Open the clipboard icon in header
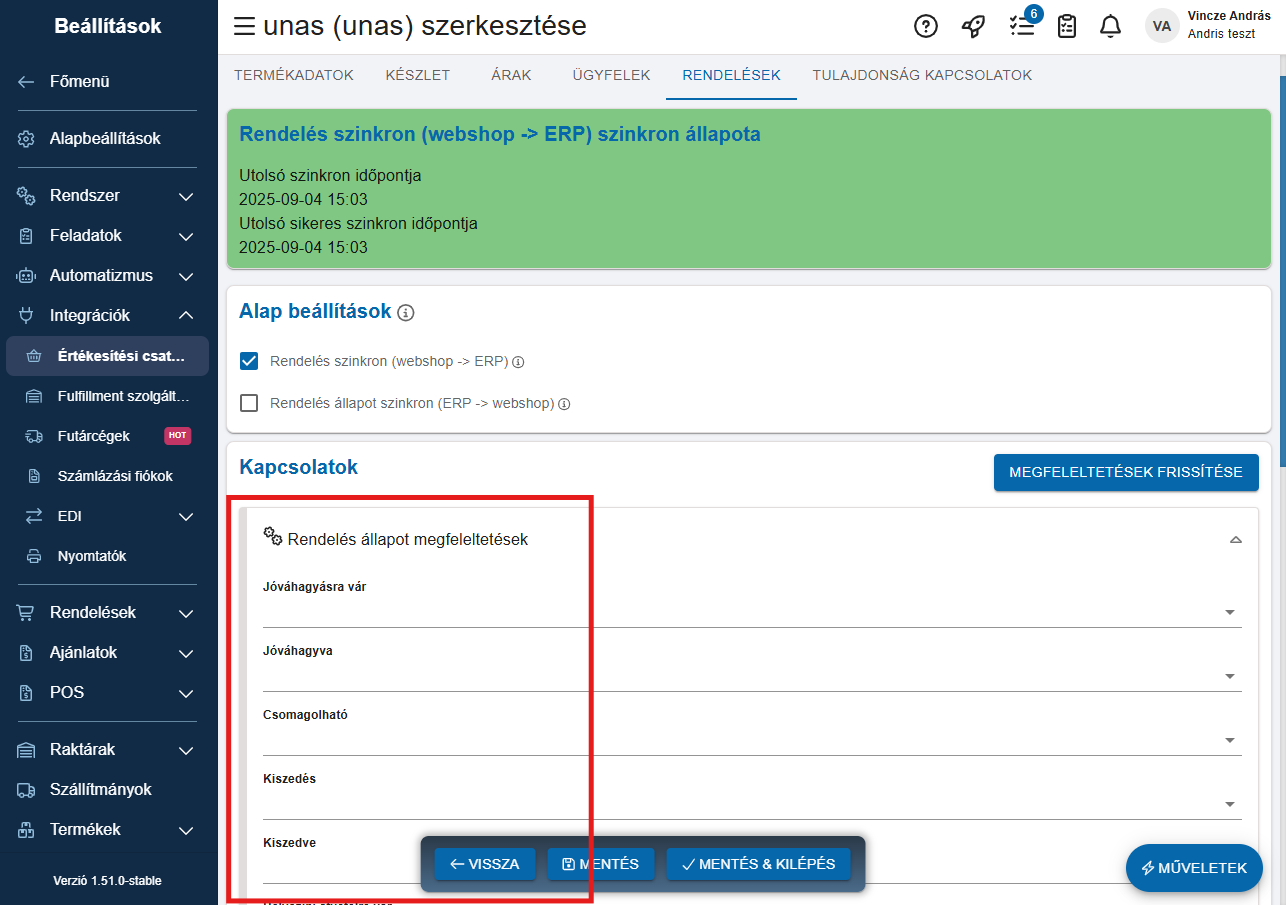Viewport: 1286px width, 905px height. pyautogui.click(x=1067, y=27)
